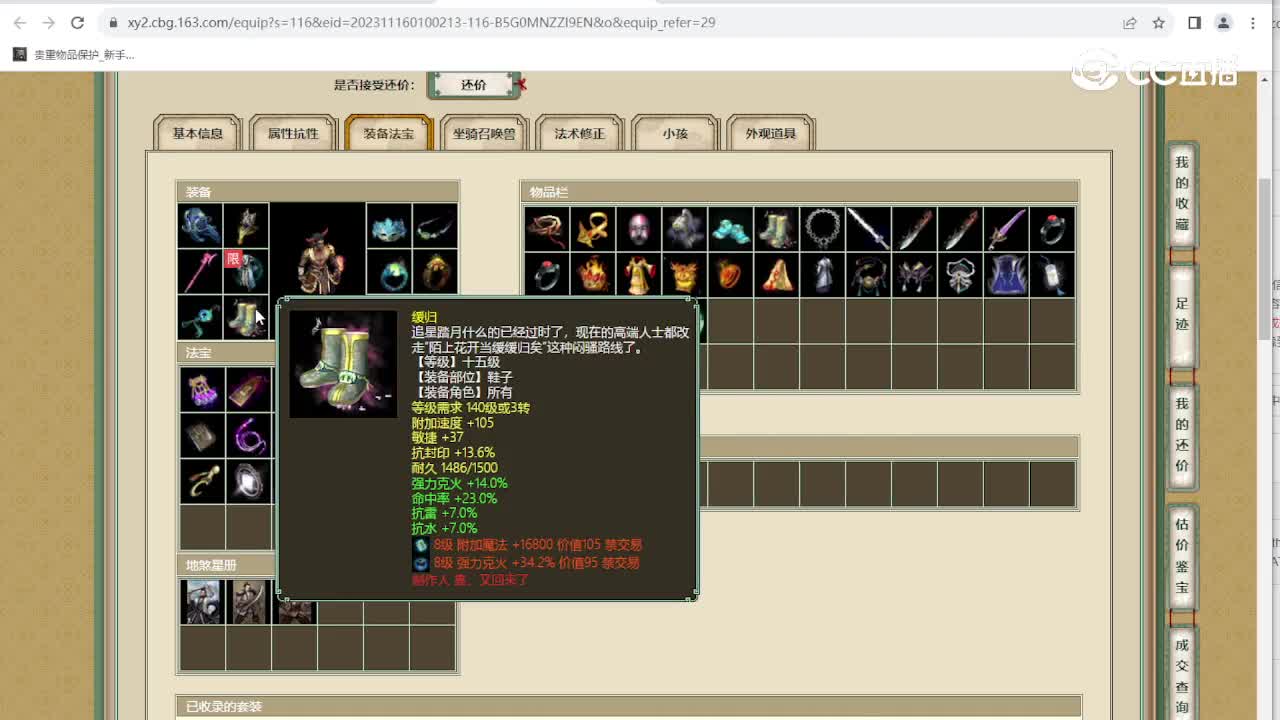Click the brown rope belt inventory item

547,229
